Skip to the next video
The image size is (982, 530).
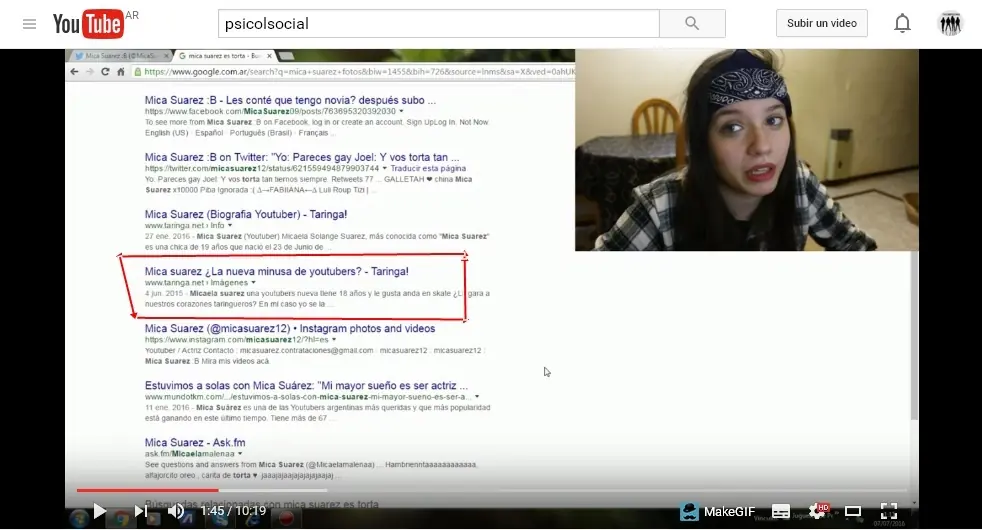coord(141,511)
